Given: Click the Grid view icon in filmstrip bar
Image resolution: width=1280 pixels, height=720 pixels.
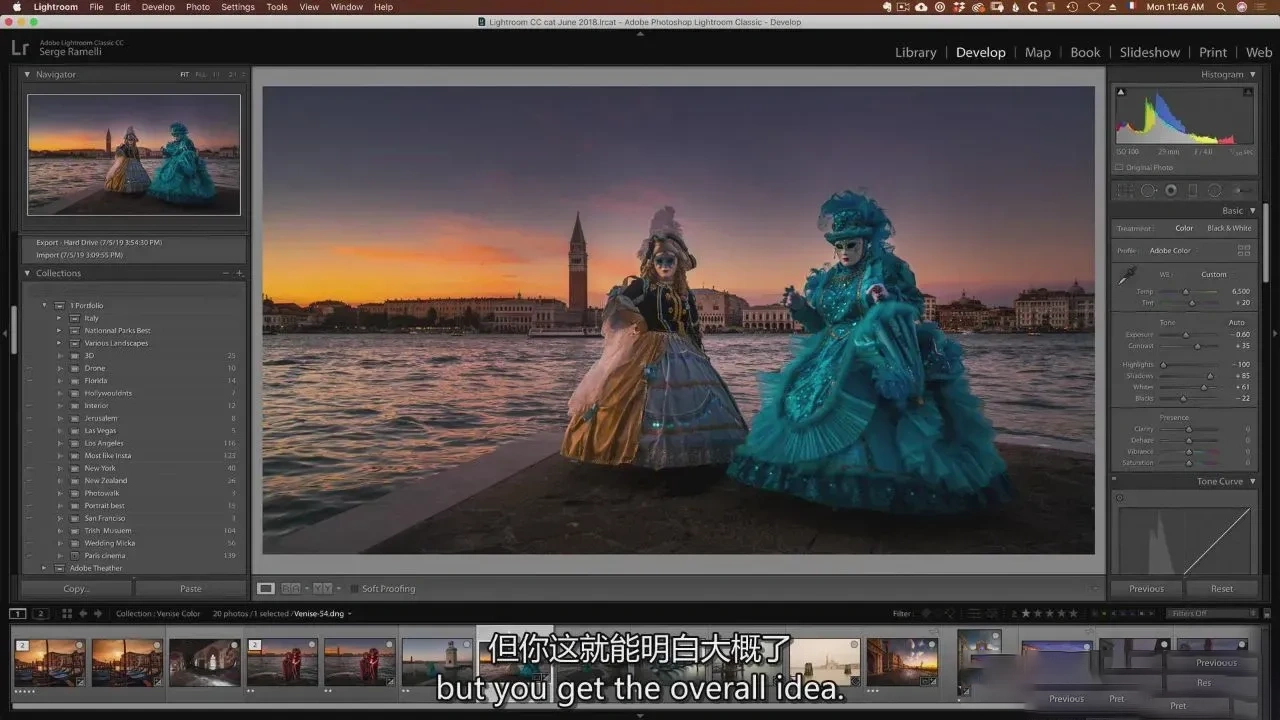Looking at the screenshot, I should pyautogui.click(x=68, y=613).
